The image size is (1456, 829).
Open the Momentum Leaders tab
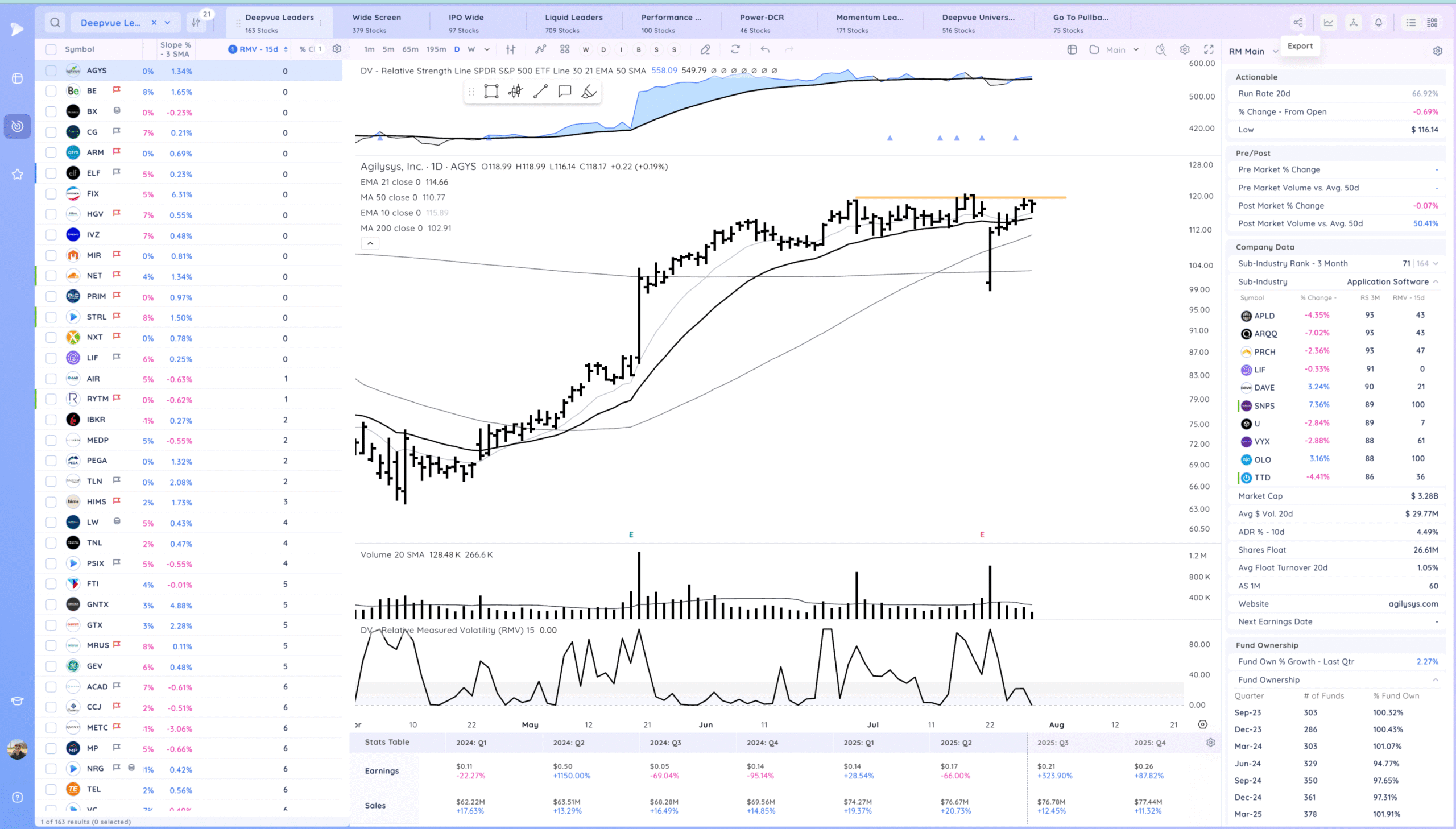click(869, 23)
